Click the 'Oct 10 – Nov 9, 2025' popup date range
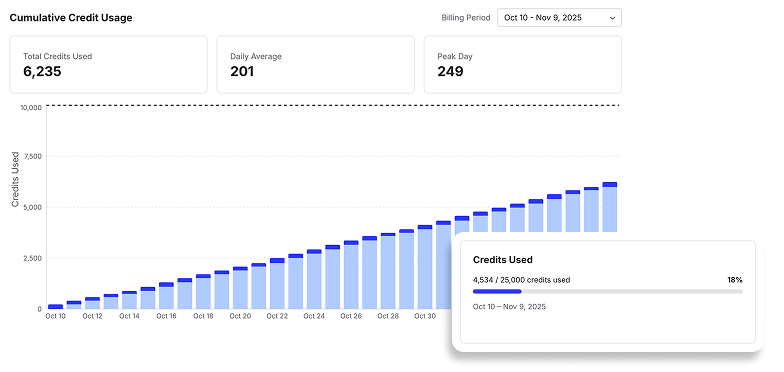Viewport: 784px width, 372px height. coord(510,306)
